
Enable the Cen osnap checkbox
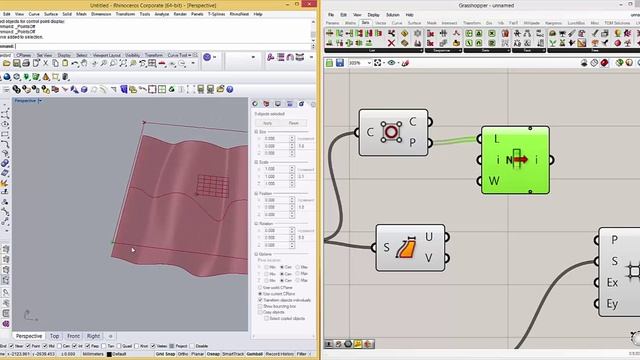tap(60, 346)
